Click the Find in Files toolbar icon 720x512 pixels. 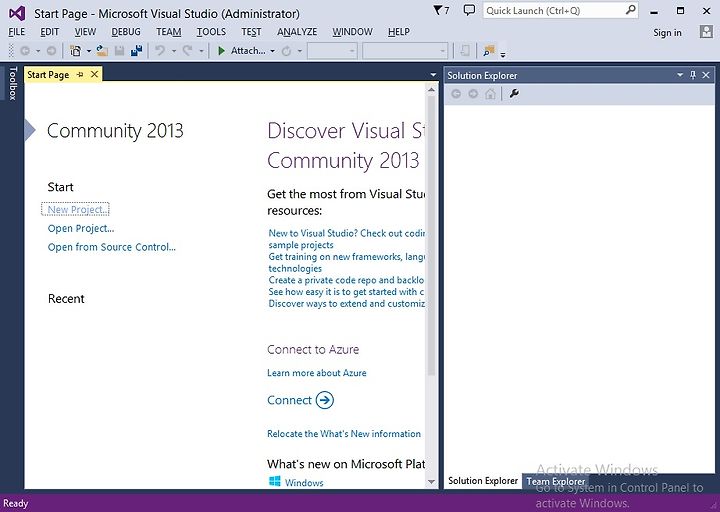(489, 51)
